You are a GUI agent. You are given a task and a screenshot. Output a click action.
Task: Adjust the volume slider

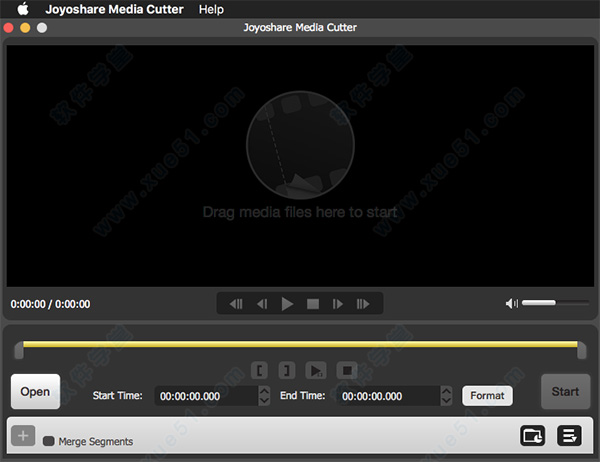(x=555, y=303)
